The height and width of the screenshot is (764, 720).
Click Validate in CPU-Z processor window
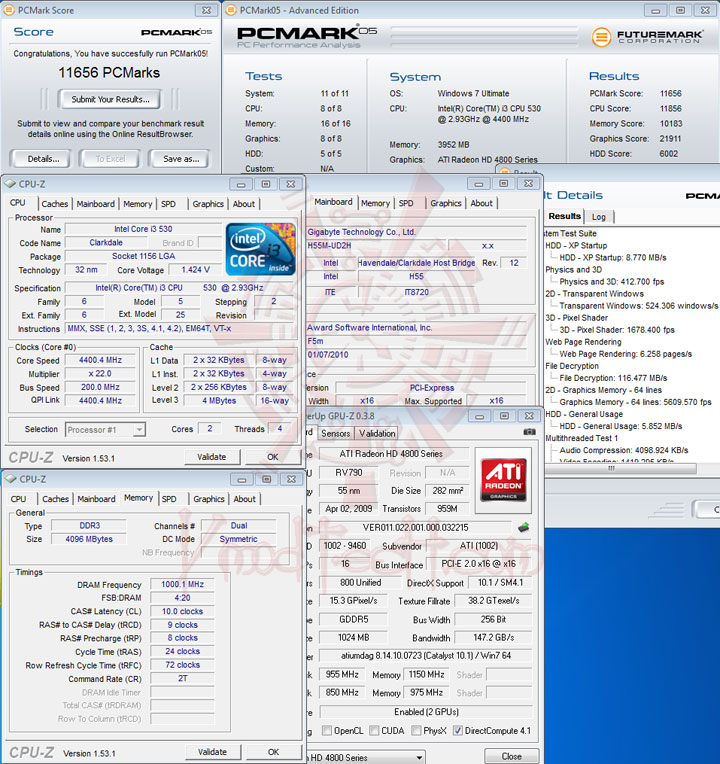(x=211, y=457)
